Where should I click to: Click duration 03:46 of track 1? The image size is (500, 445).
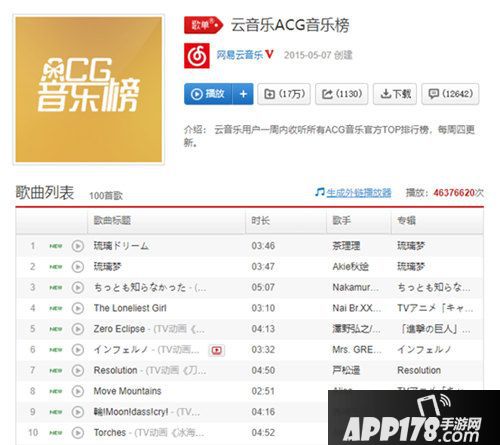click(263, 246)
